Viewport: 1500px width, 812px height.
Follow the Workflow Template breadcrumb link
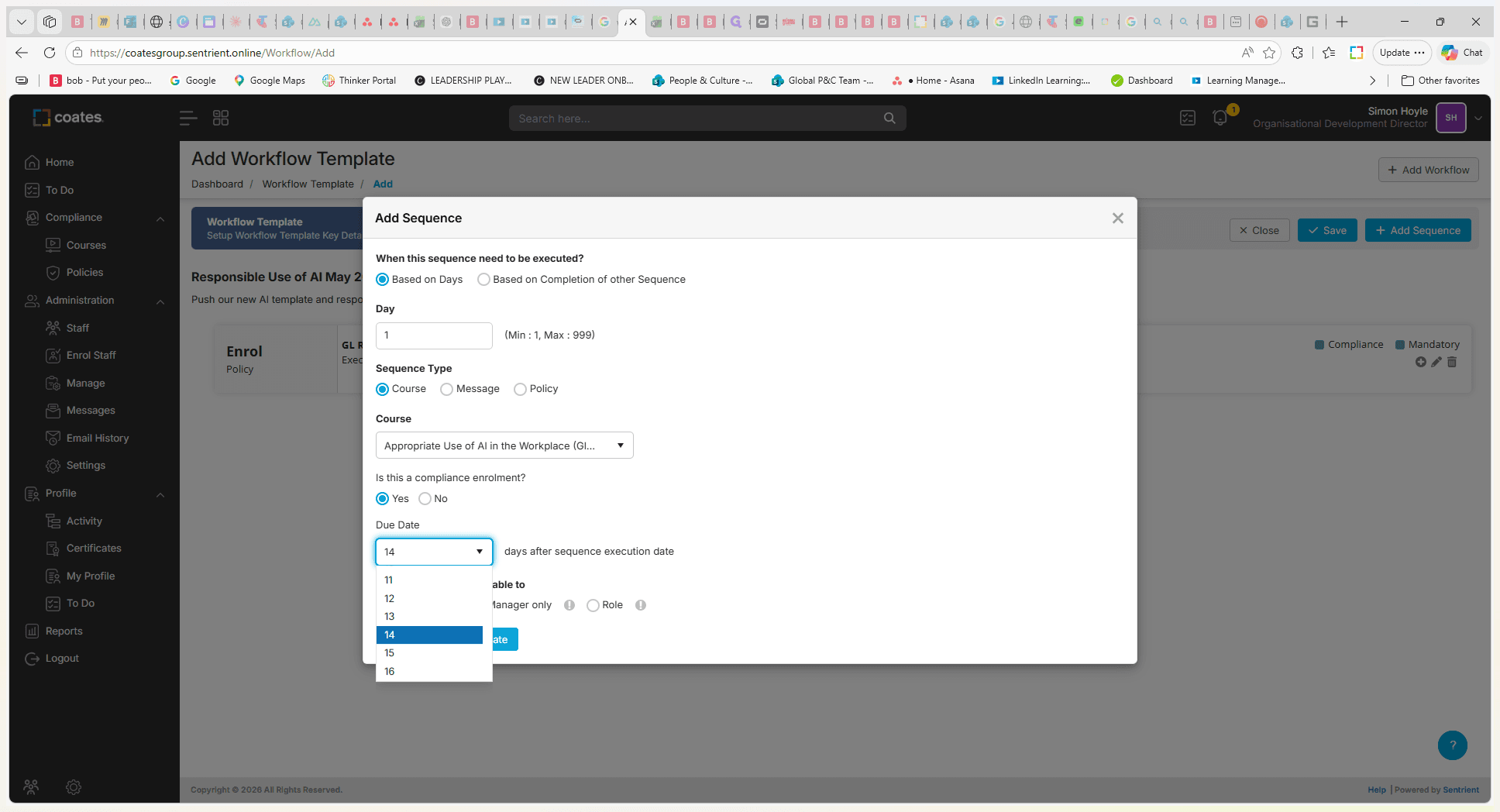308,184
